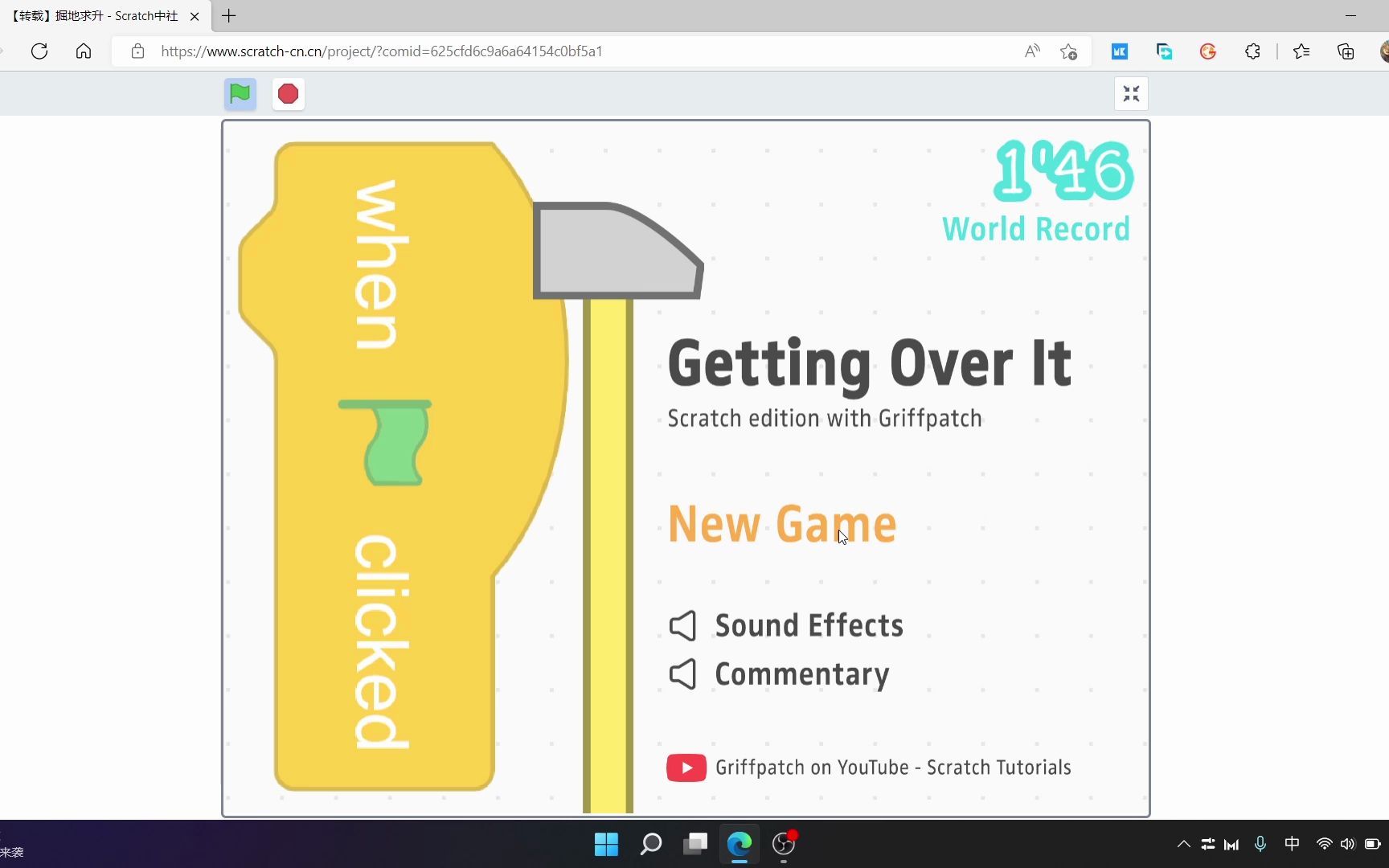Click the 1'46 World Record time
The width and height of the screenshot is (1389, 868).
pyautogui.click(x=1063, y=170)
